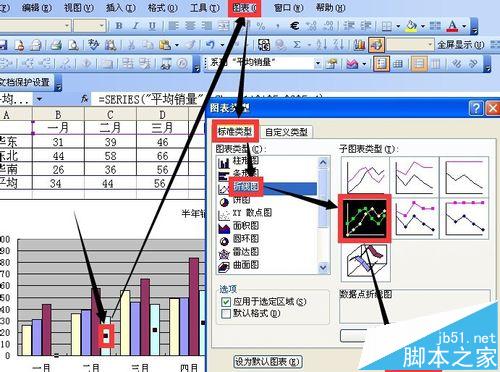The image size is (500, 372).
Task: Open the undo history dropdown
Action: click(222, 45)
